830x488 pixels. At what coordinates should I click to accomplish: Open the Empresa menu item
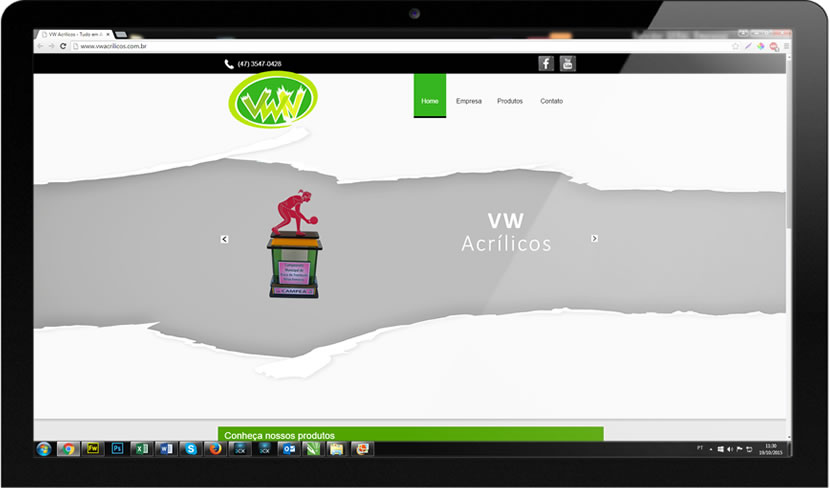(x=469, y=101)
